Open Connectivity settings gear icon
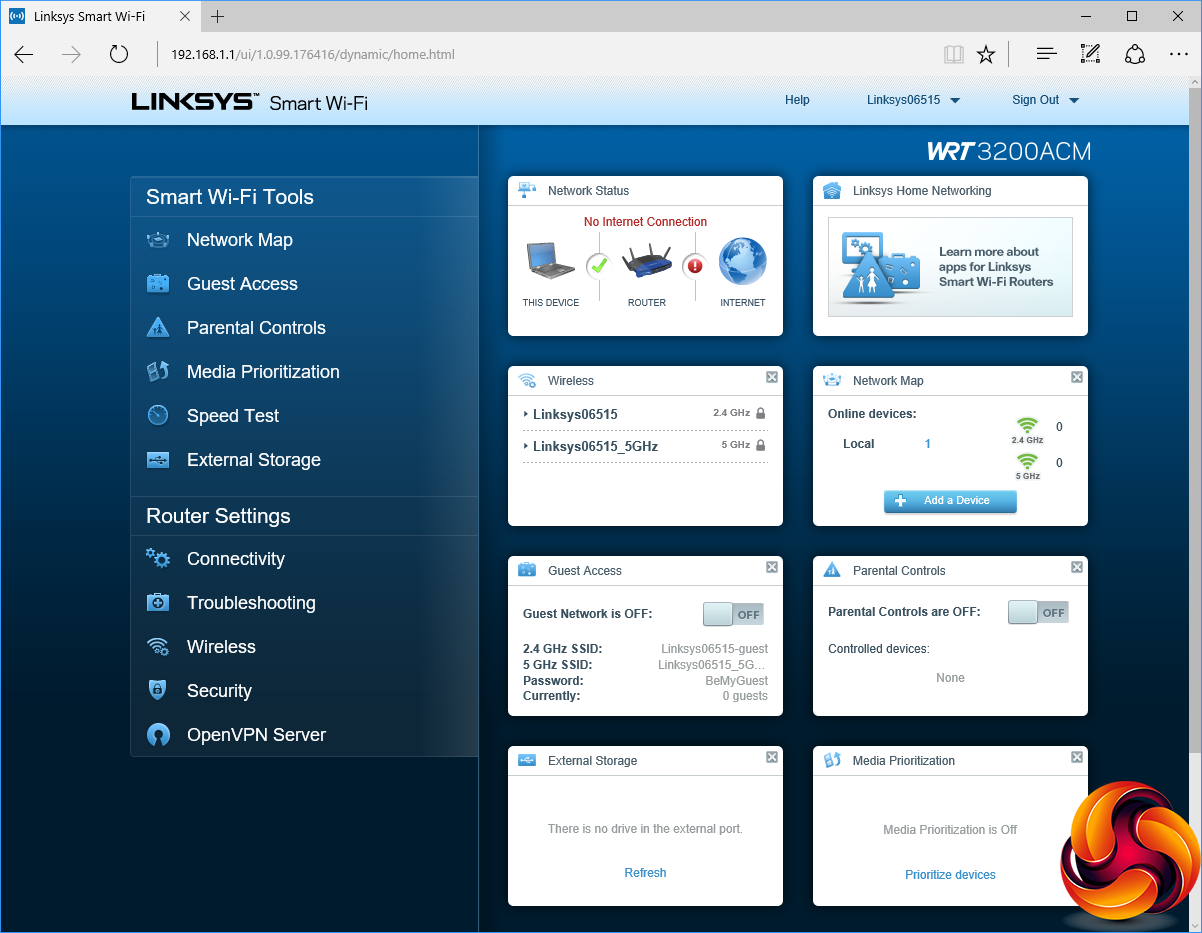This screenshot has height=933, width=1202. (x=158, y=559)
